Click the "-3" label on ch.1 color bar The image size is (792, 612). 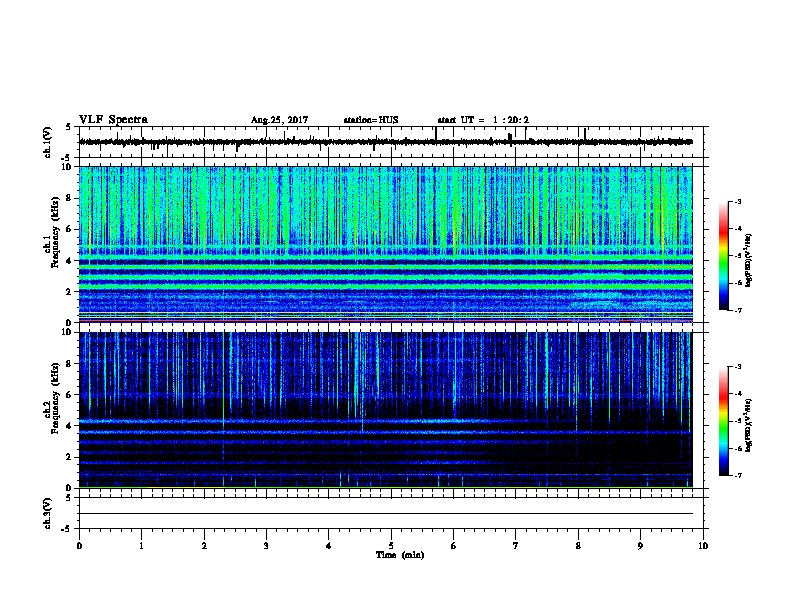738,201
